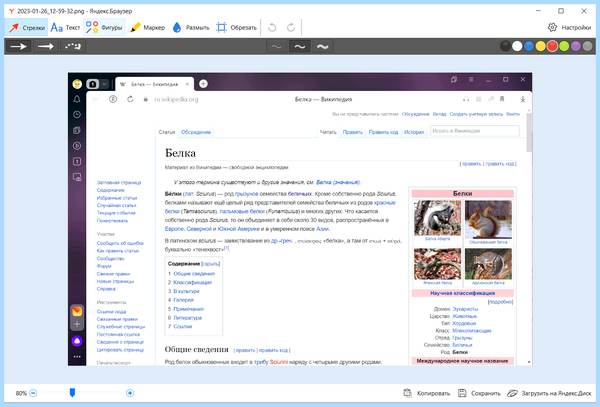Choose the simple straight arrow style

[x=18, y=46]
